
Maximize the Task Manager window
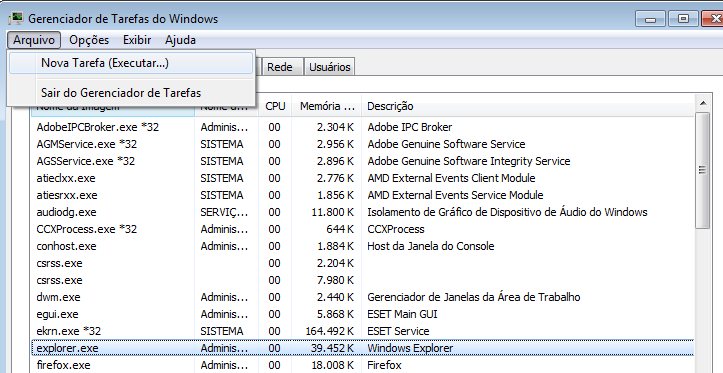point(683,19)
